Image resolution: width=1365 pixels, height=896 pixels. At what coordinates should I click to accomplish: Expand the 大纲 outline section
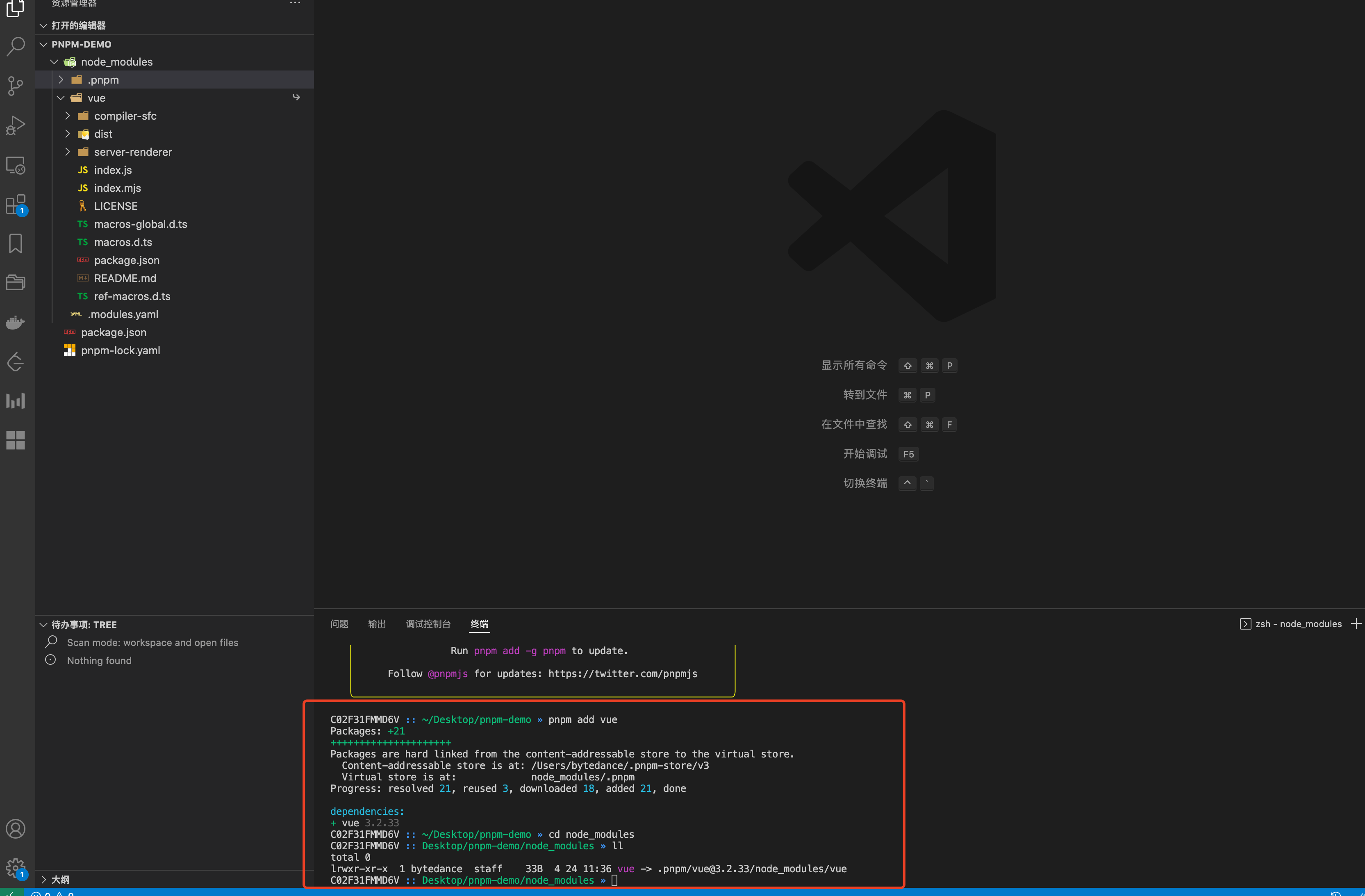tap(43, 879)
